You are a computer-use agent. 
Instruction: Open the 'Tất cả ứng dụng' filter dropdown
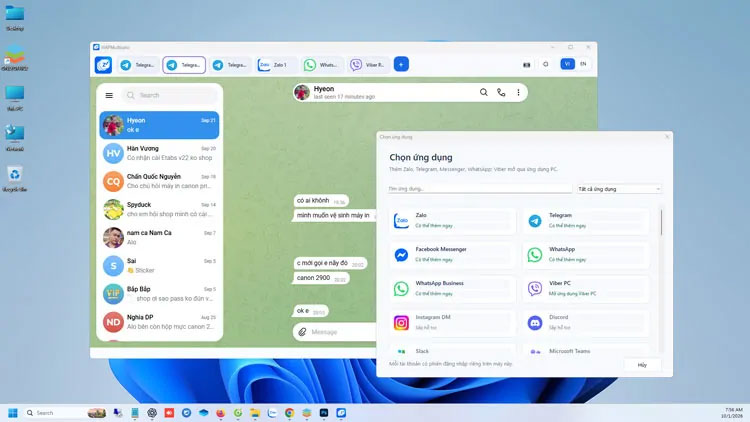click(x=619, y=189)
